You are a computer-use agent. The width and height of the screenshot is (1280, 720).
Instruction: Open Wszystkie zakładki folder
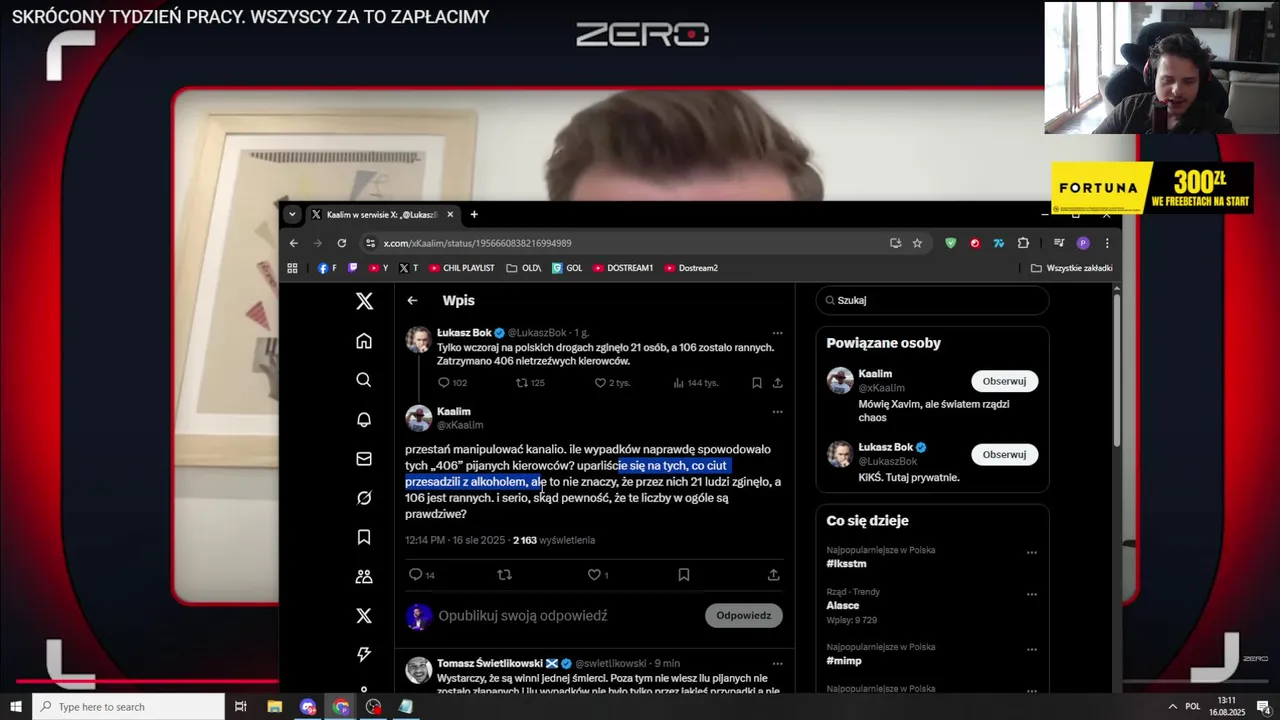(1071, 268)
